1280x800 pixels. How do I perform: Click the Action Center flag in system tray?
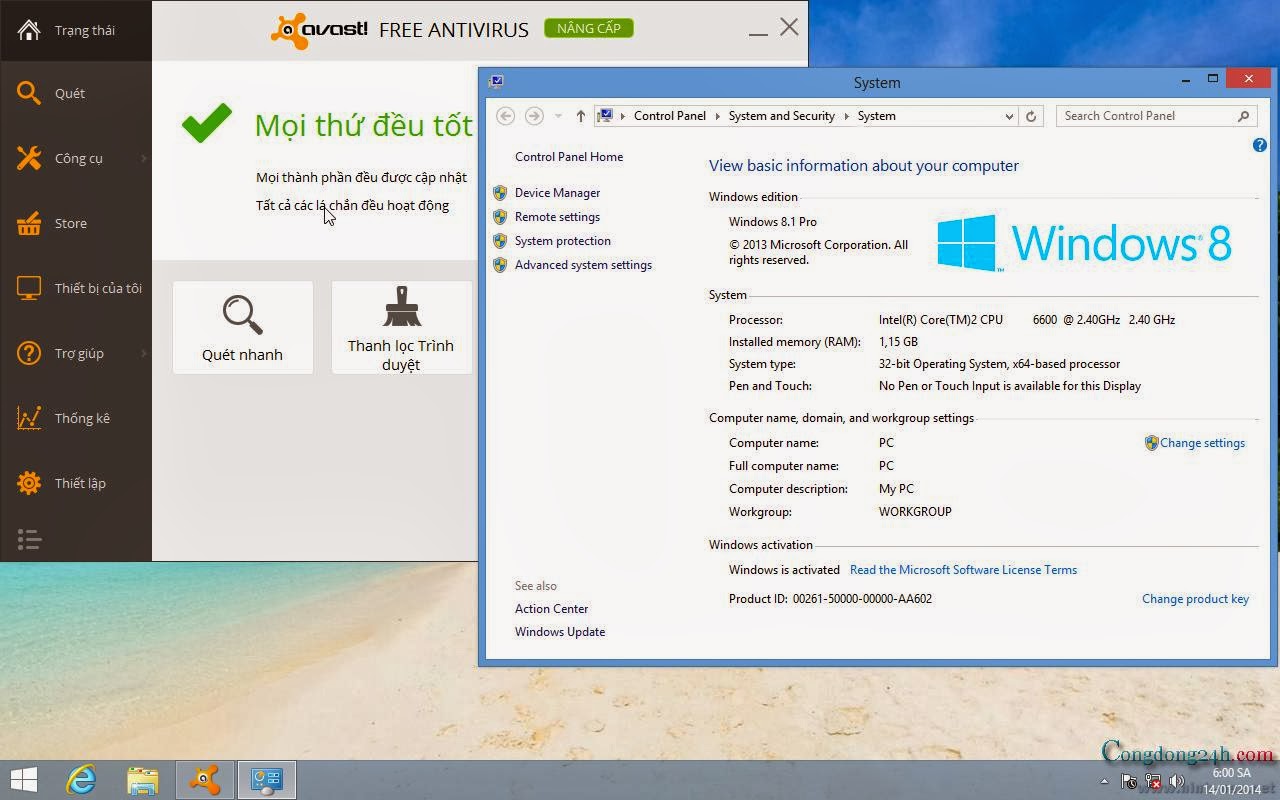tap(1129, 781)
